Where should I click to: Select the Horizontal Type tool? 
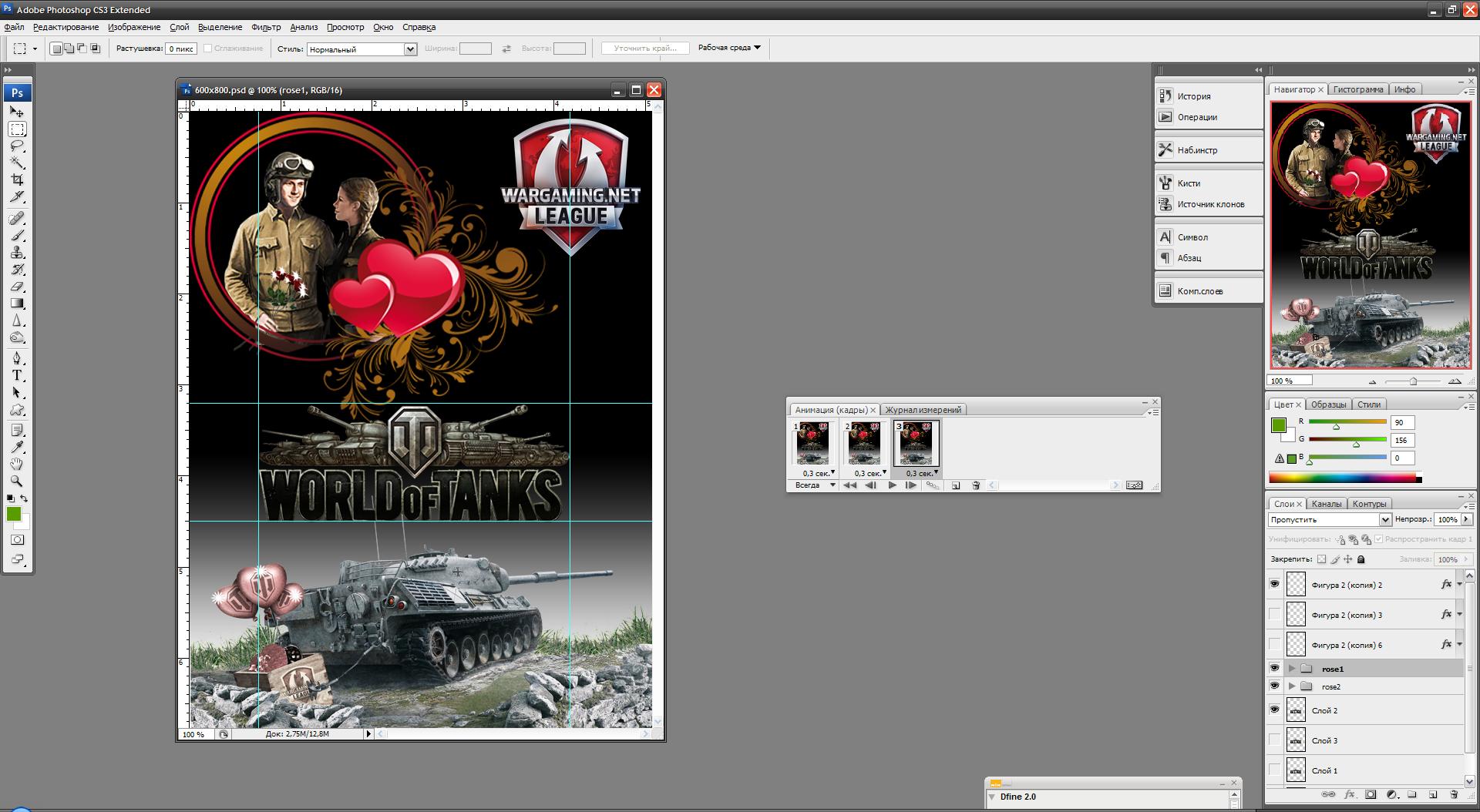17,375
